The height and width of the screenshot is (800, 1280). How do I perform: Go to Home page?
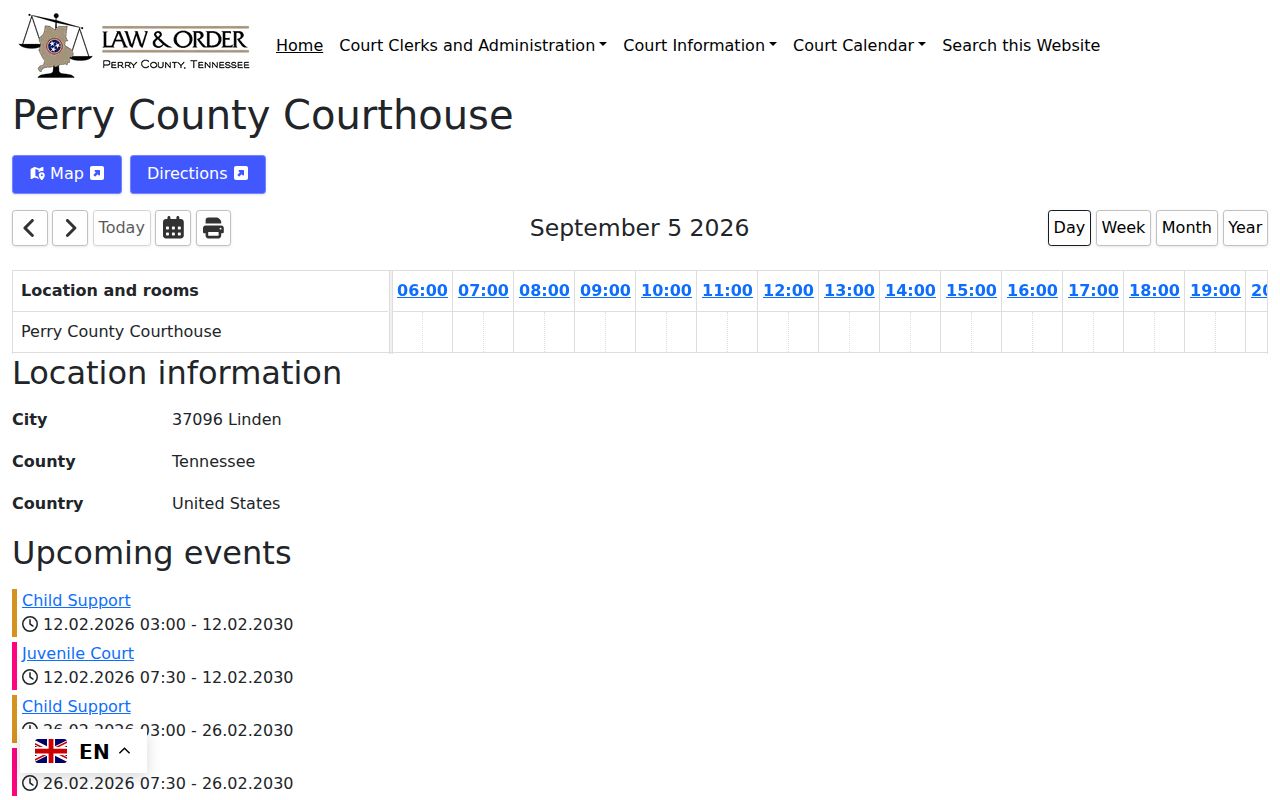pos(299,45)
